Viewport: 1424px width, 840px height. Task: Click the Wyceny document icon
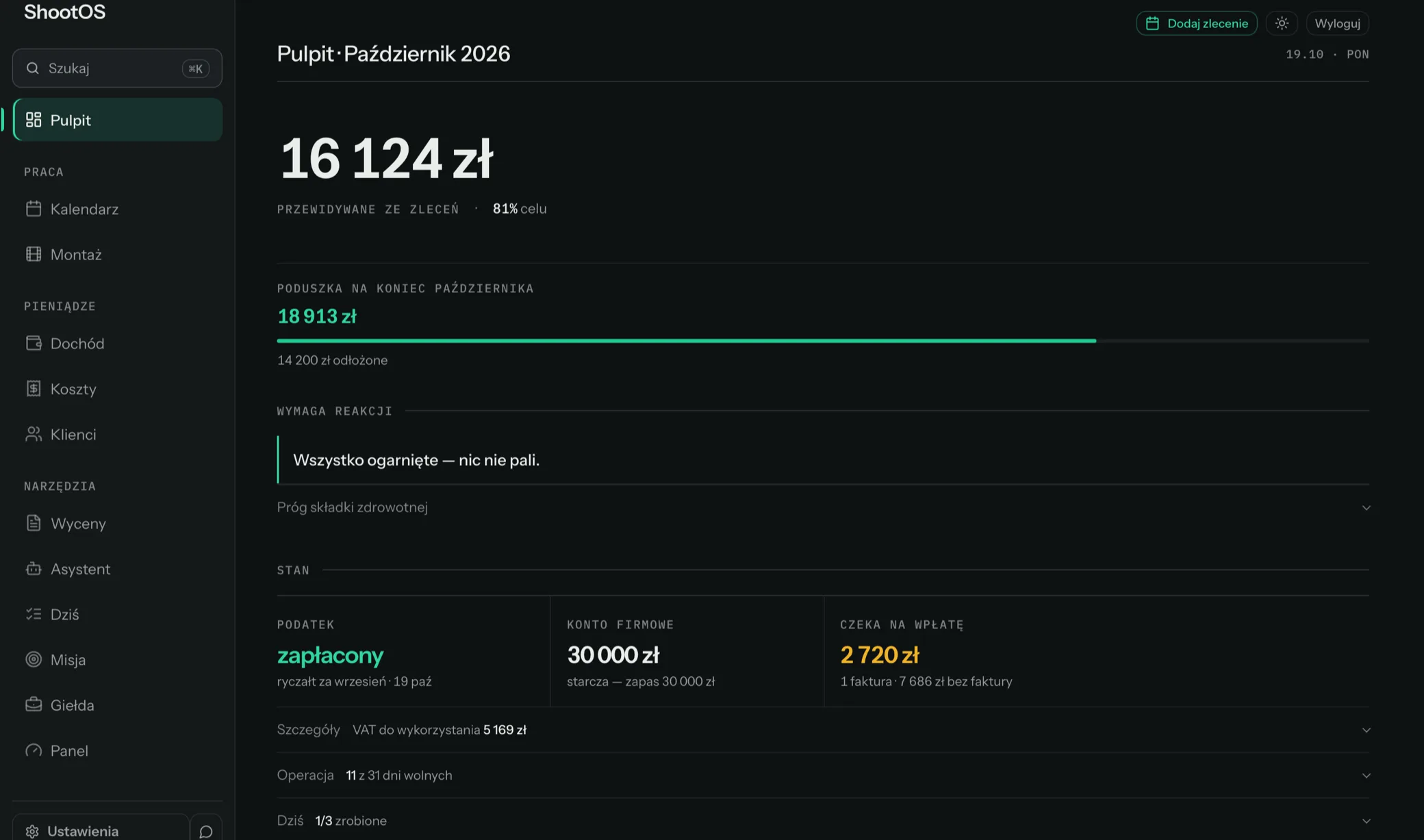pos(34,523)
